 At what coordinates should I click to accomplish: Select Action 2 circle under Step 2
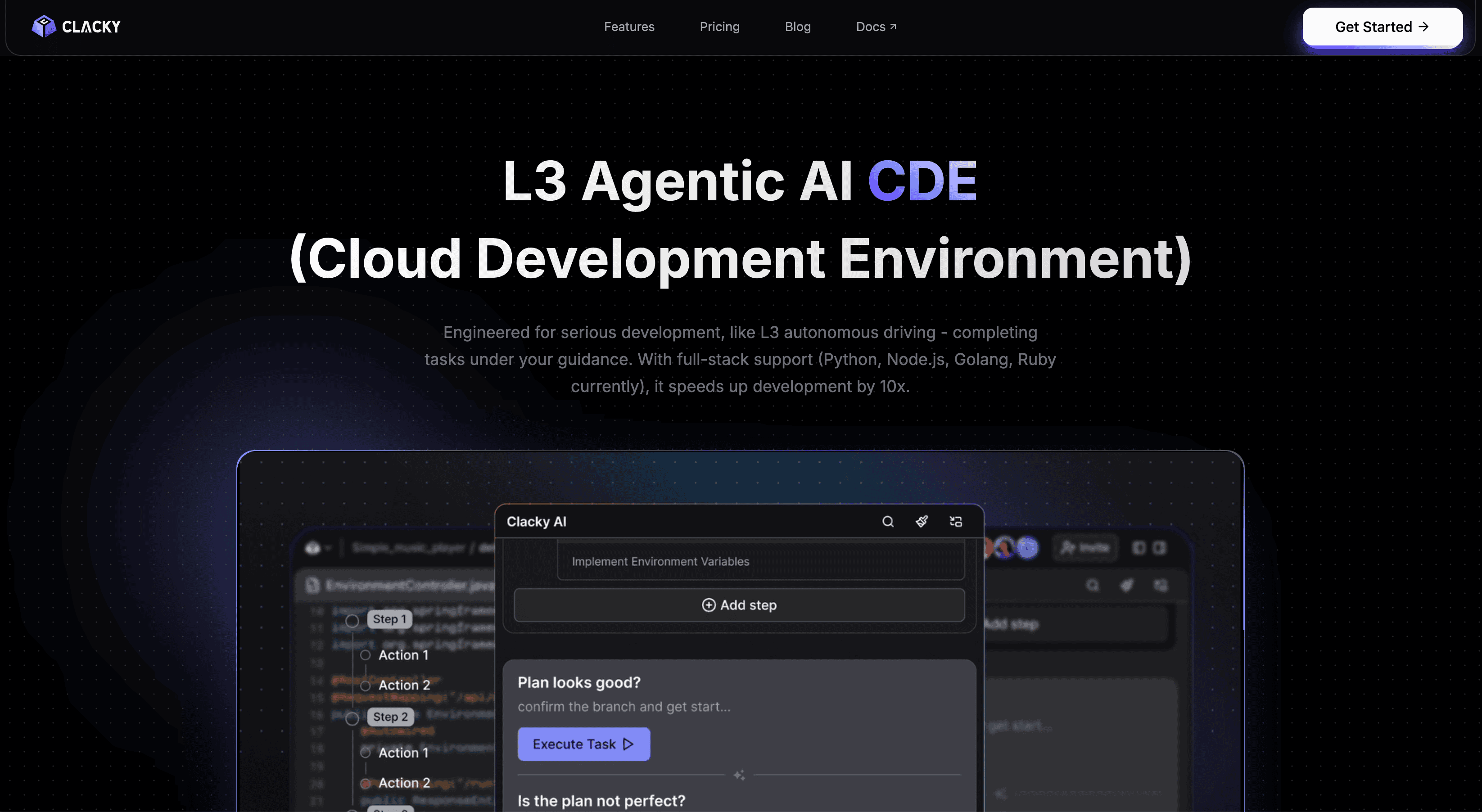(365, 783)
